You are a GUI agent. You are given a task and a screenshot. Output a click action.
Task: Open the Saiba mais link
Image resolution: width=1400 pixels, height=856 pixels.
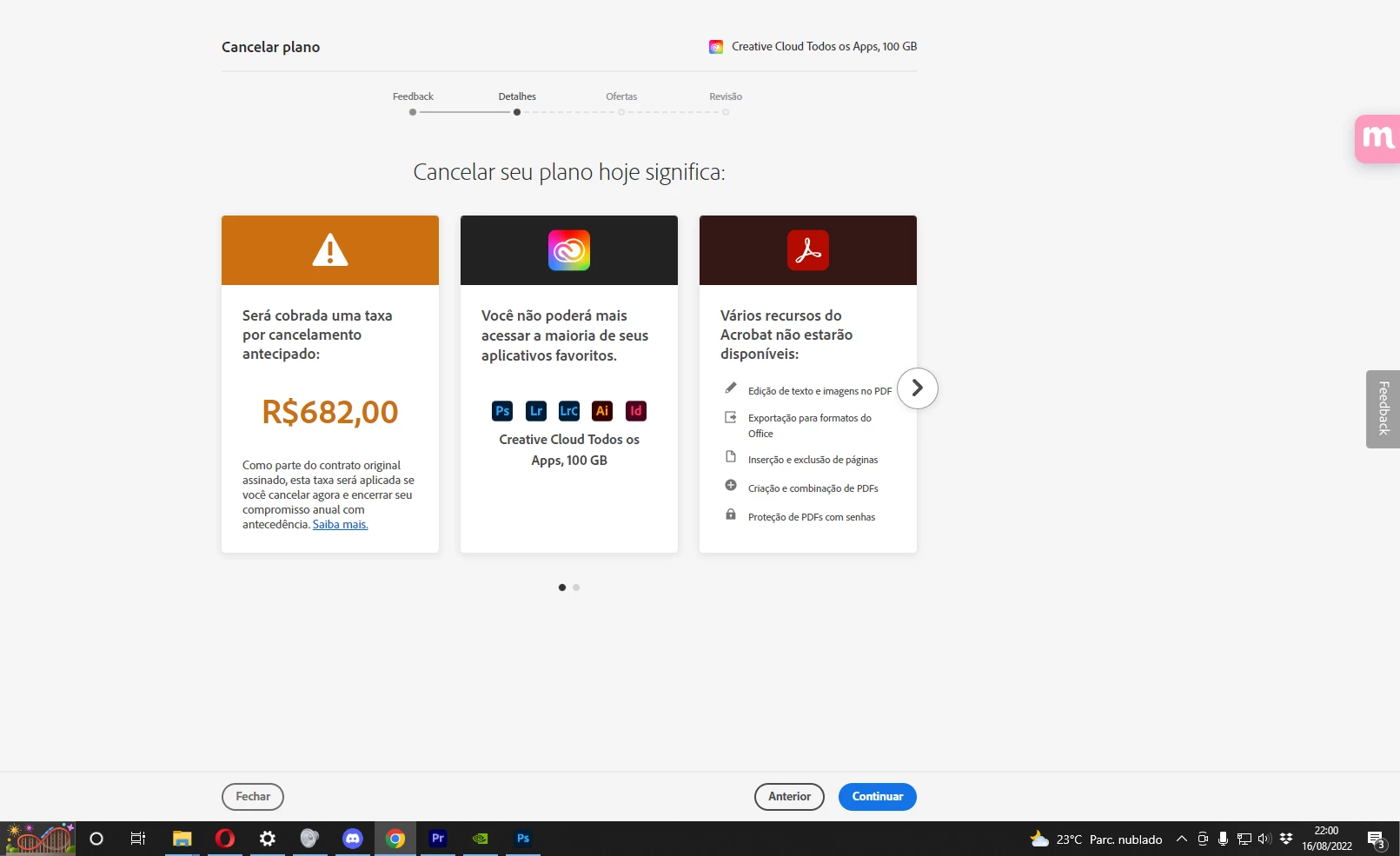click(x=341, y=525)
